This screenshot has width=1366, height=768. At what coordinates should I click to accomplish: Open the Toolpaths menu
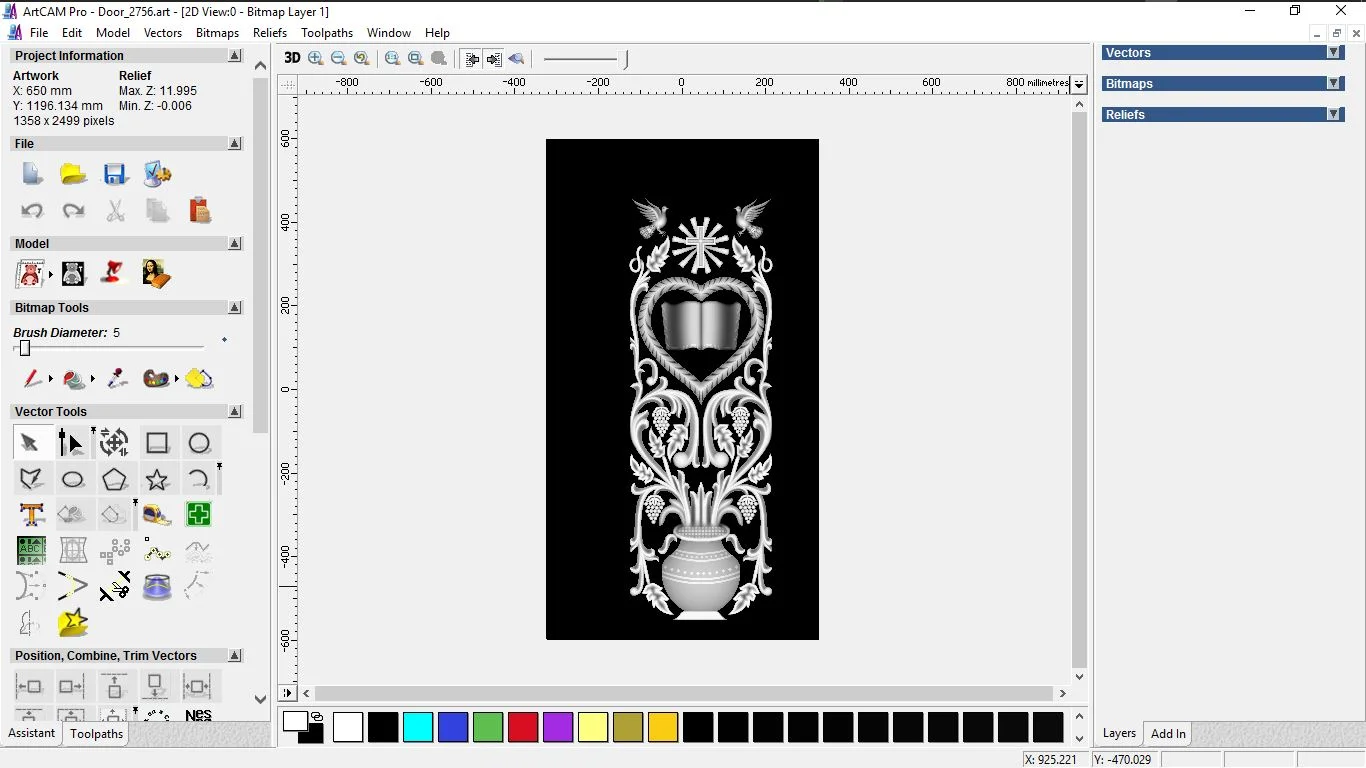327,33
